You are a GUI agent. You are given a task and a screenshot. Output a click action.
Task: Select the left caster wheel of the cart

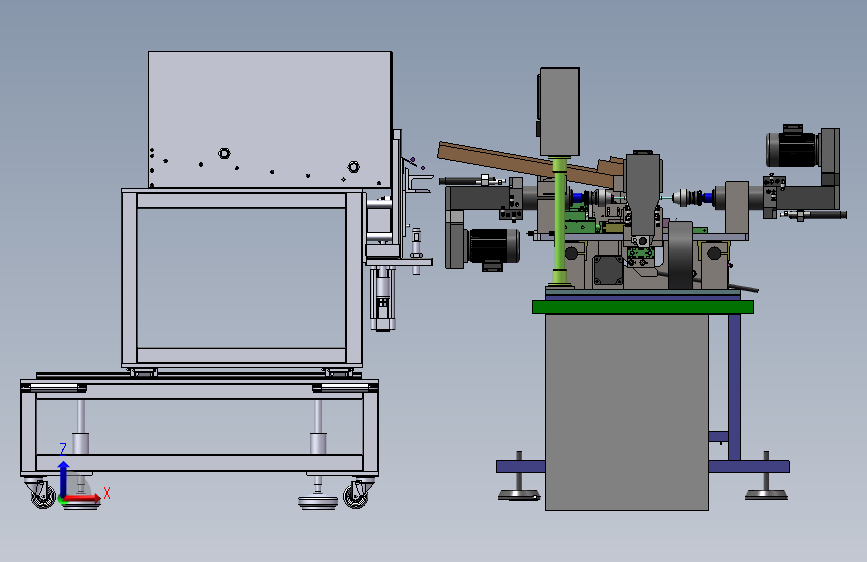(x=41, y=493)
